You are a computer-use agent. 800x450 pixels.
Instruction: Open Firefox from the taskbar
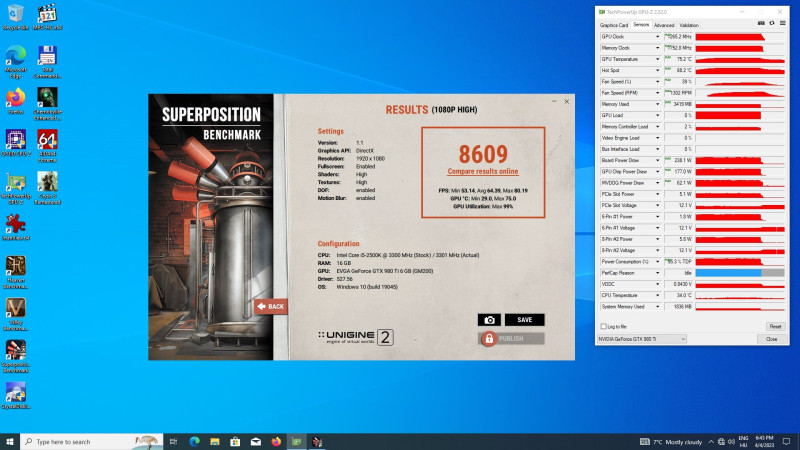276,441
